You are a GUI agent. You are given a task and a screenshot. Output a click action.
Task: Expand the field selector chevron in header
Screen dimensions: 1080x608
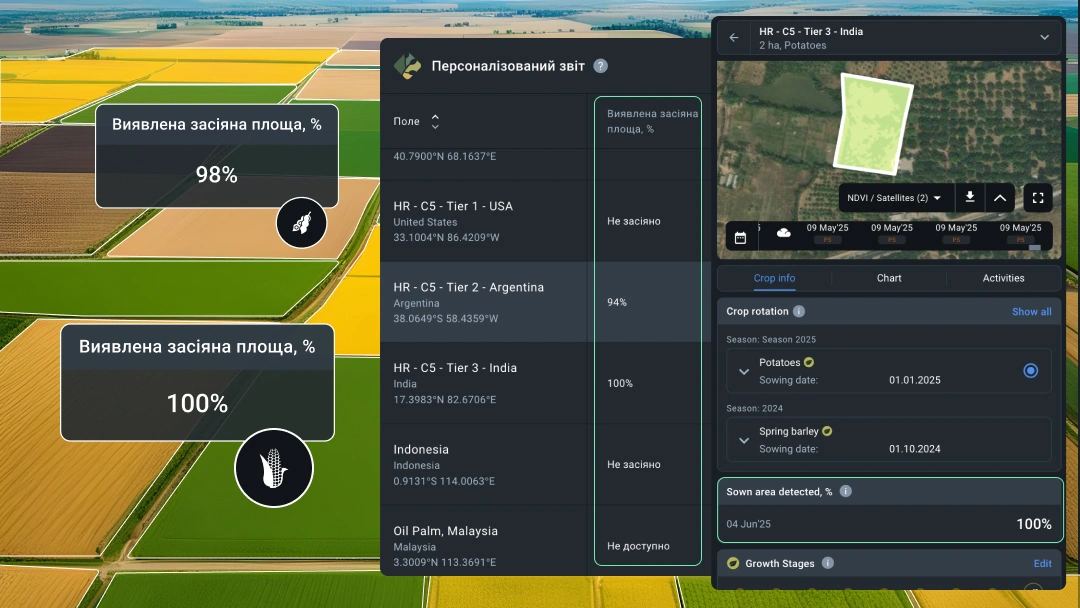click(x=1044, y=38)
